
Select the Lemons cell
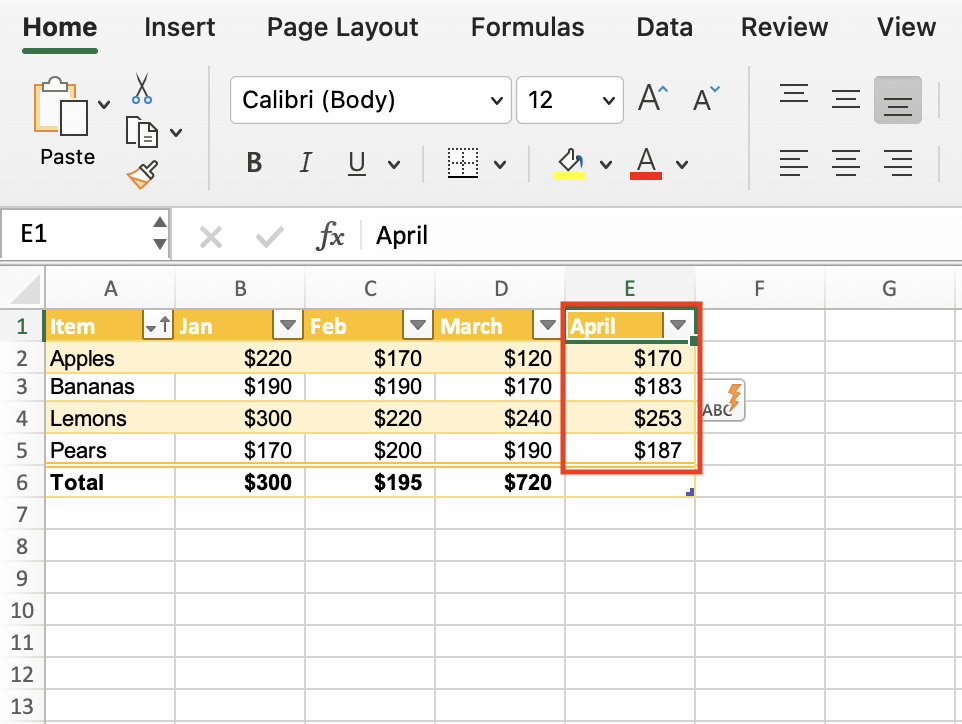point(110,418)
